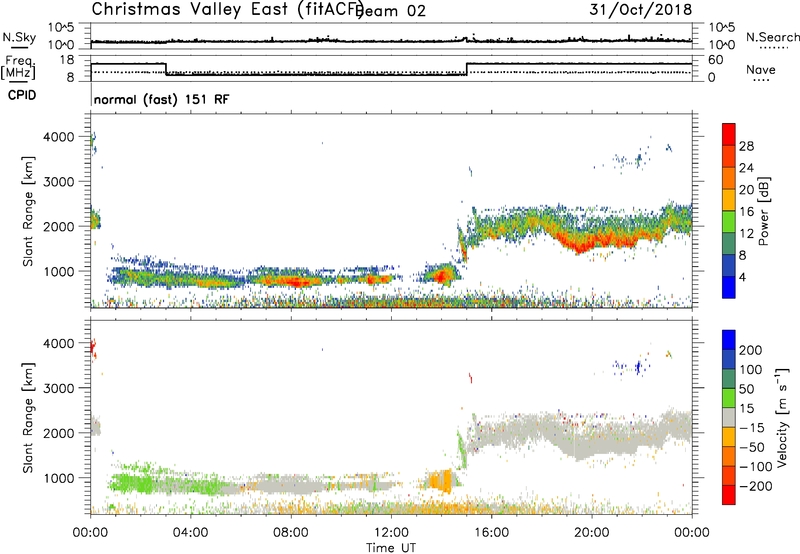The image size is (800, 554).
Task: Select the Beam 02 label
Action: pos(391,11)
